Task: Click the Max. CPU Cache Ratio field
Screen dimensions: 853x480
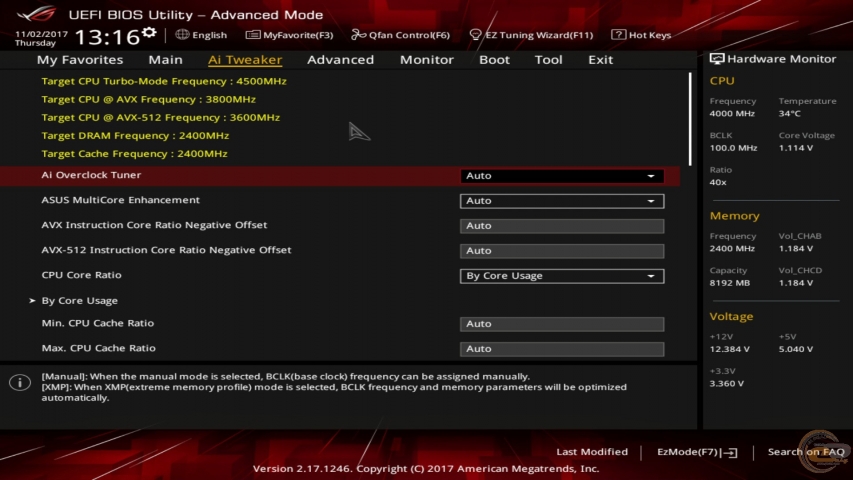Action: [x=562, y=349]
